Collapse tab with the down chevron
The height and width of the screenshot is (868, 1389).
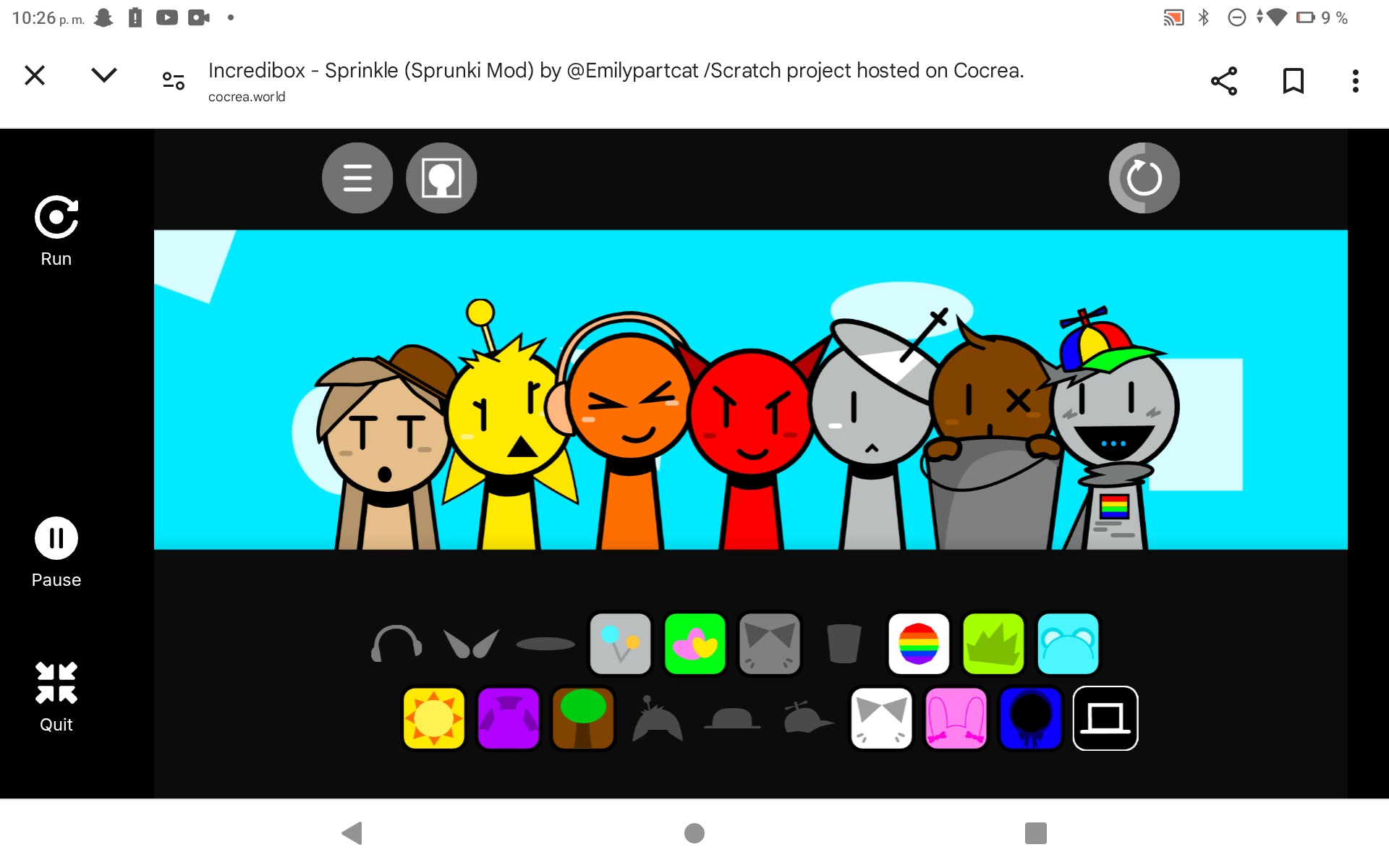coord(104,75)
